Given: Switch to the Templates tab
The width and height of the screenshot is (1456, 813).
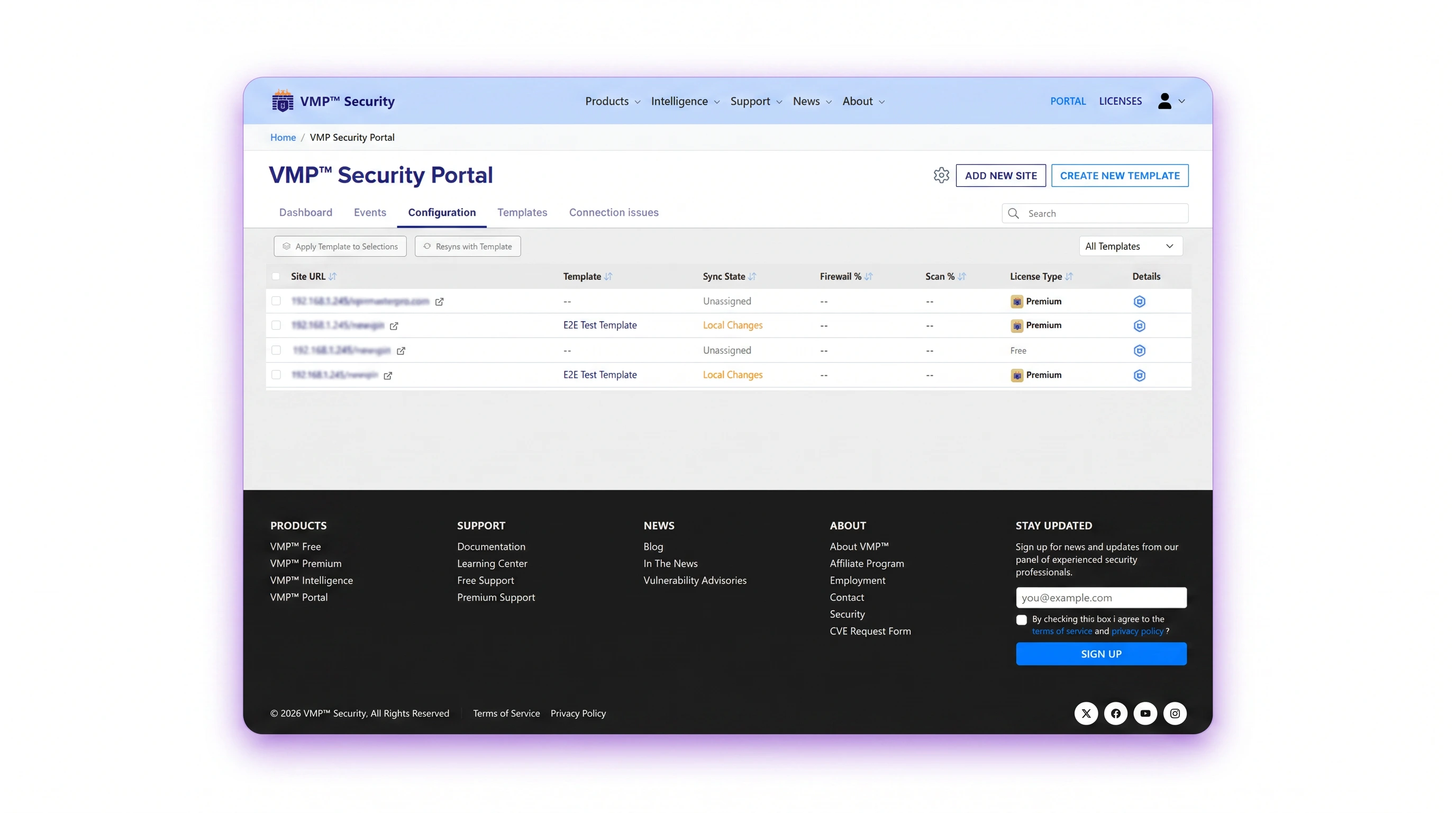Looking at the screenshot, I should (522, 213).
